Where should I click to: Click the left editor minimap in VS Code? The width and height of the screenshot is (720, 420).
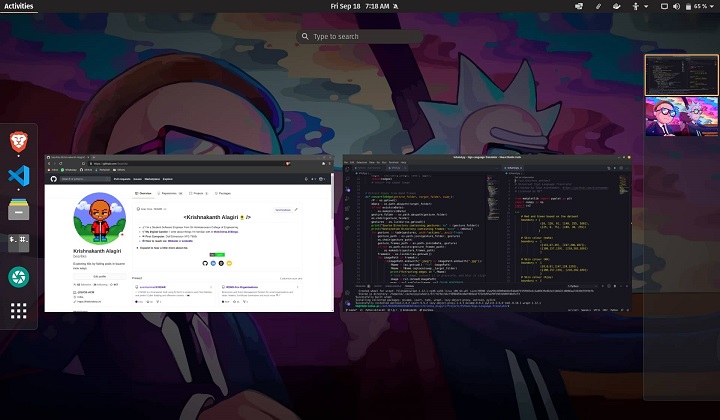pyautogui.click(x=493, y=197)
